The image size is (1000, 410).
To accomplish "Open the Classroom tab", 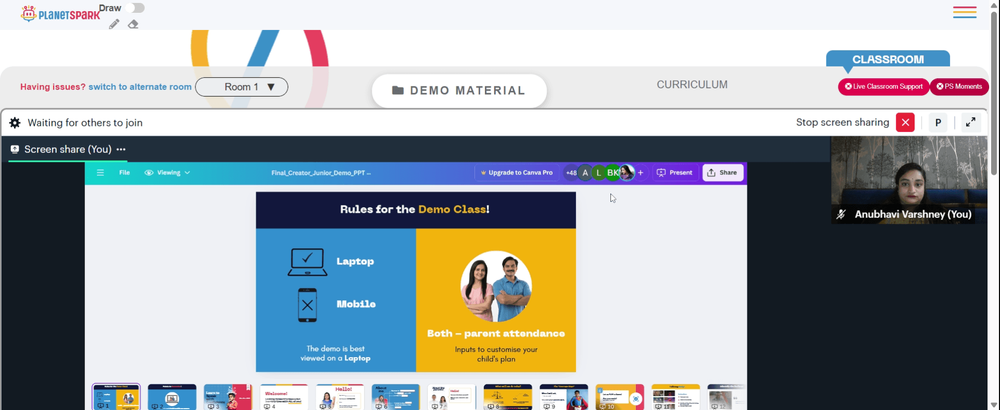I will click(x=888, y=59).
